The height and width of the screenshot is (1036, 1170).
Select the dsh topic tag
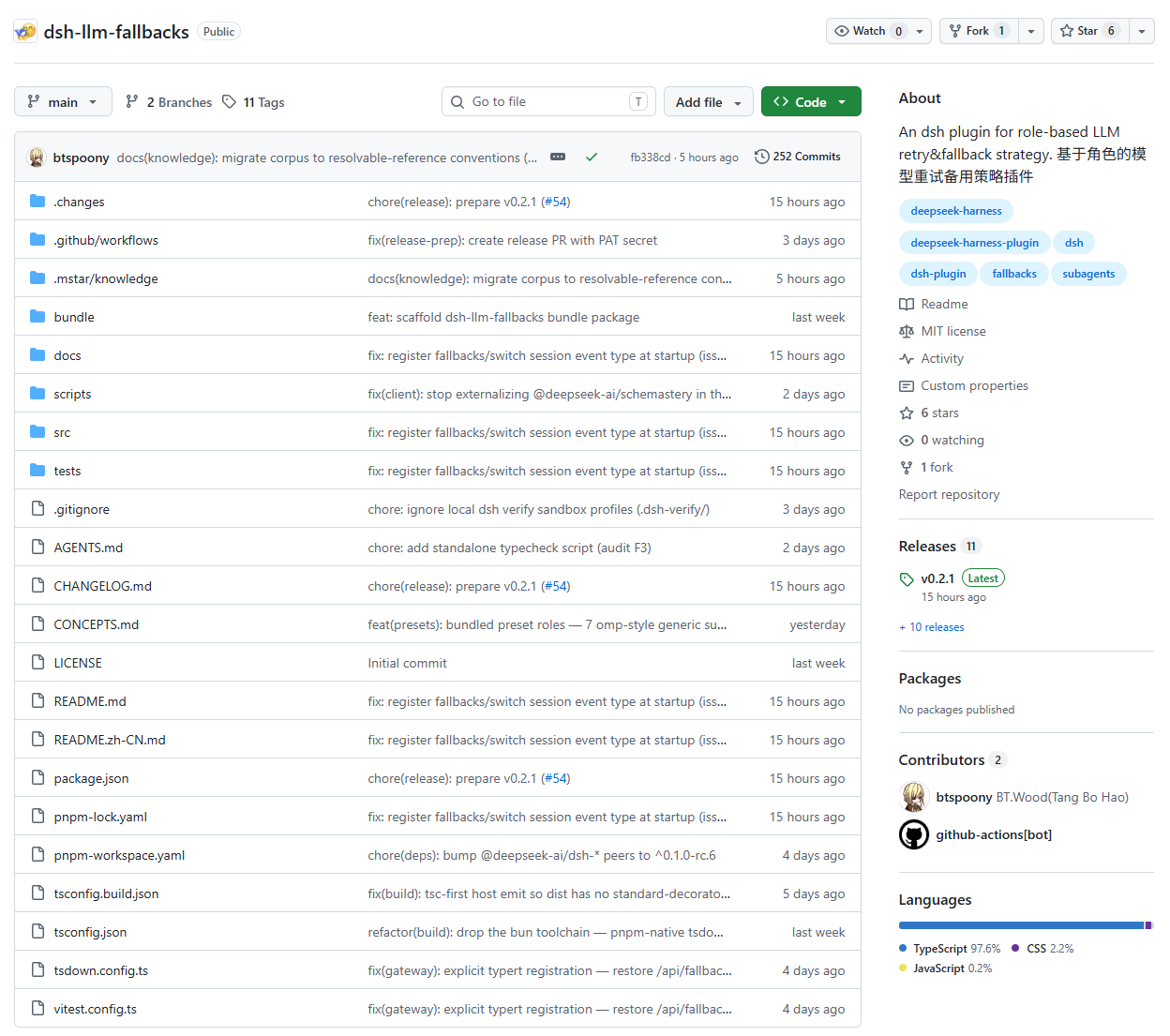coord(1074,243)
